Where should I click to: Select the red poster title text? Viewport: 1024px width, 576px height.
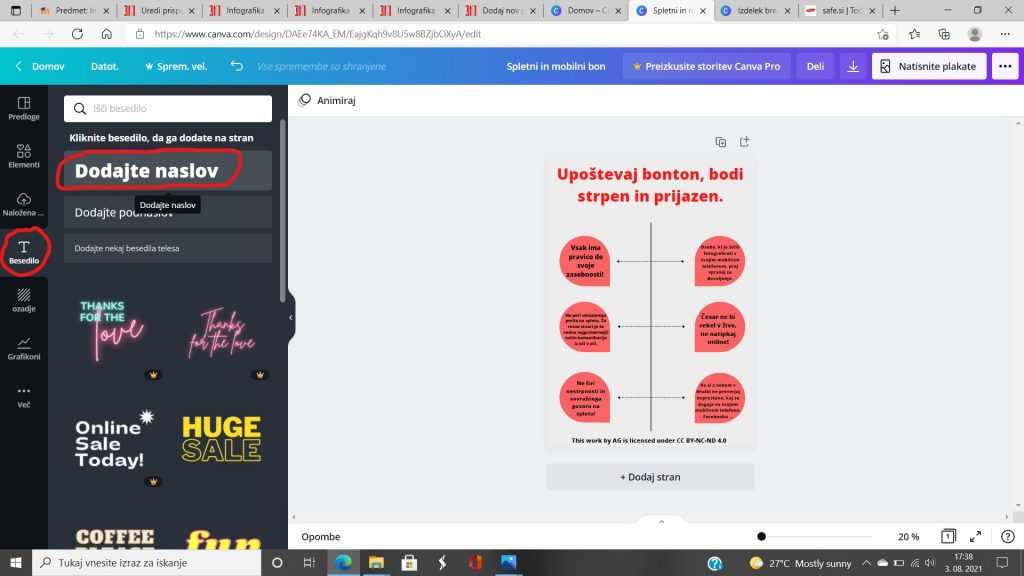pos(650,185)
